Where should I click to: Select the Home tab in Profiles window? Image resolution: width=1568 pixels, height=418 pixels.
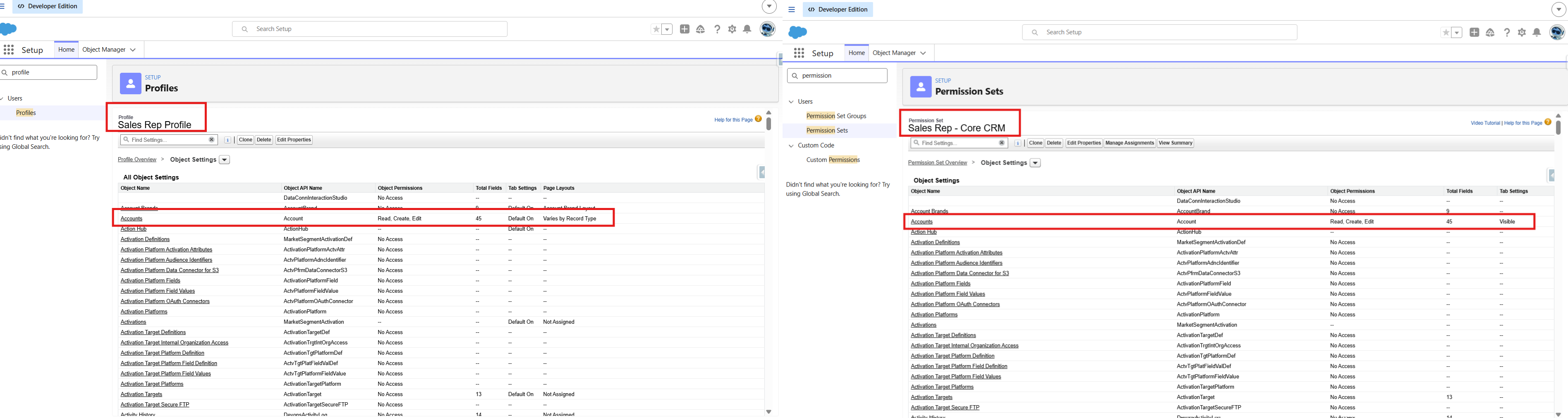pos(66,50)
